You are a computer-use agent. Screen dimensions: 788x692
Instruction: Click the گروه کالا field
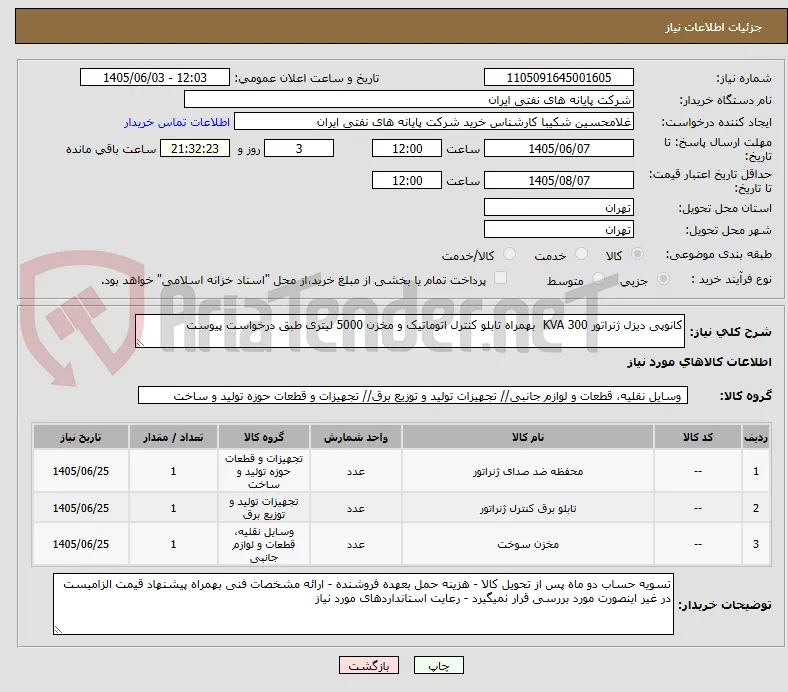coord(413,396)
